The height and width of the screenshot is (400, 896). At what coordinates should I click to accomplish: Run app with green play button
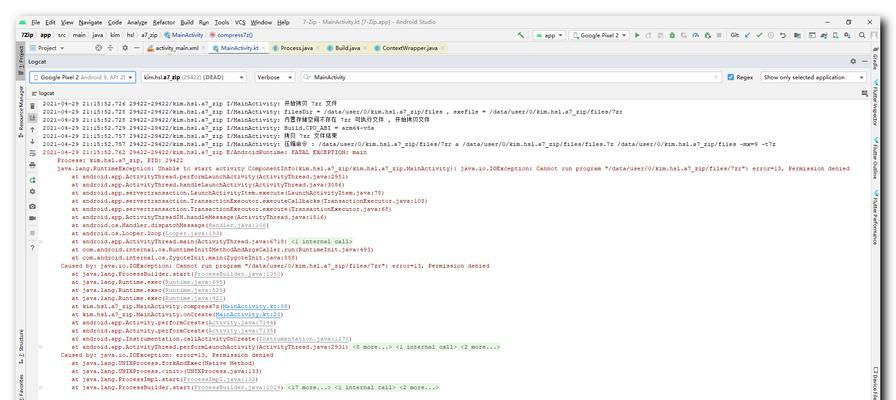point(638,35)
